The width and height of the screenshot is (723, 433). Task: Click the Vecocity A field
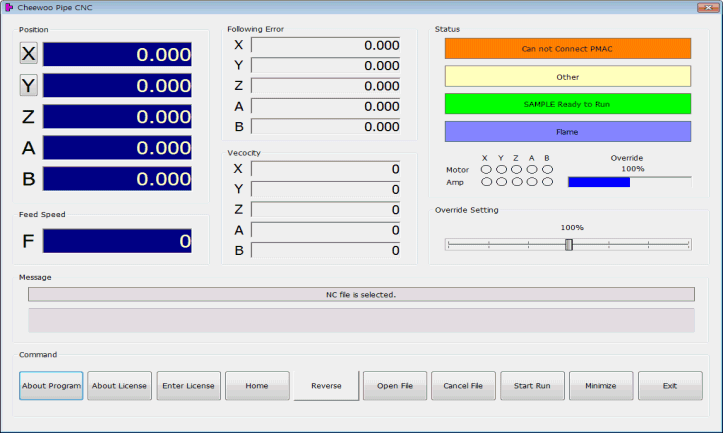(x=326, y=230)
